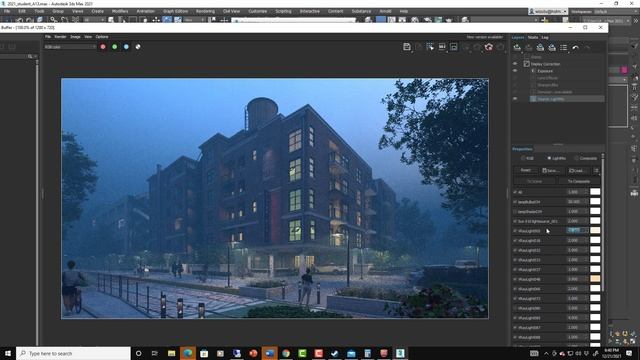Viewport: 640px width, 360px height.
Task: Toggle checkbox of light row with 30.000 value
Action: tap(515, 202)
